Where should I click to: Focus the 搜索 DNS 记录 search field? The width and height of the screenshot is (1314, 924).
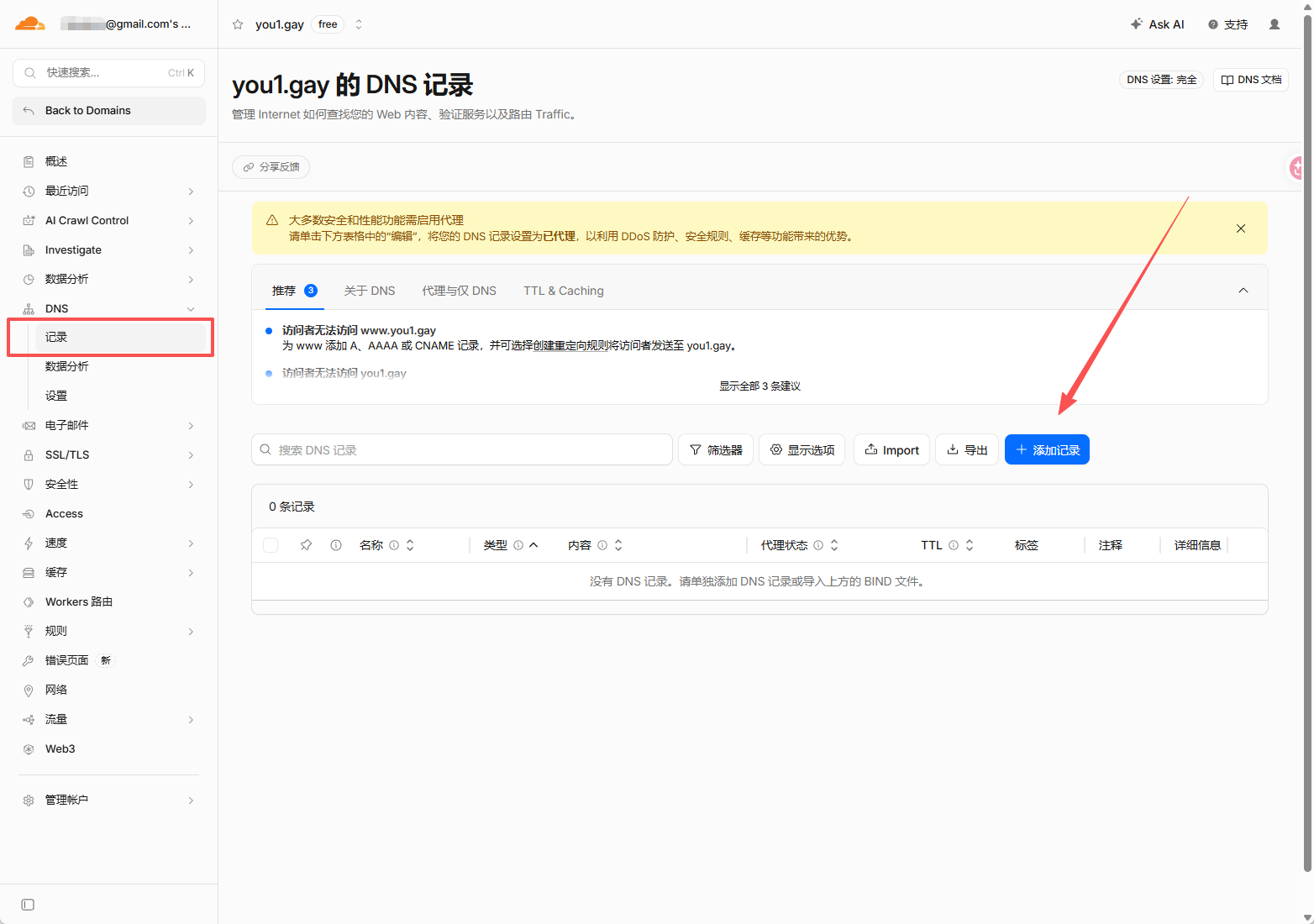click(462, 449)
